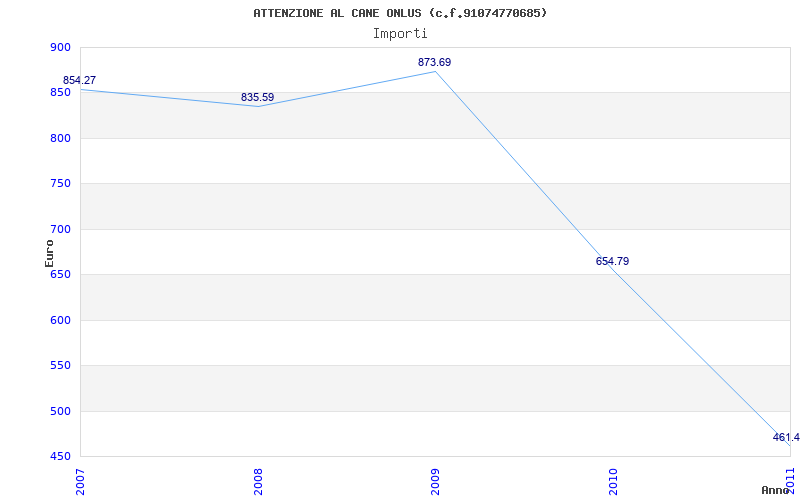Click the 835.59 data label
800x500 pixels.
257,97
